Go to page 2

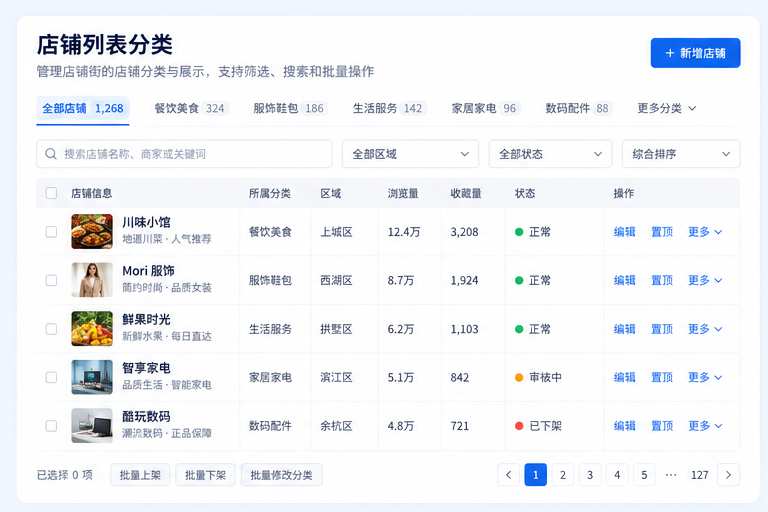pyautogui.click(x=563, y=475)
